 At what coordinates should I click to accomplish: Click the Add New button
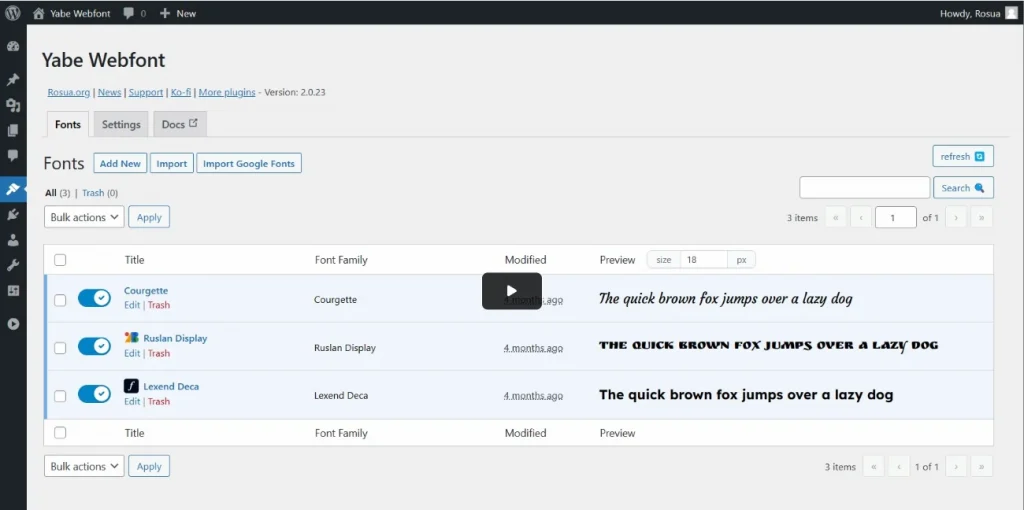(120, 163)
